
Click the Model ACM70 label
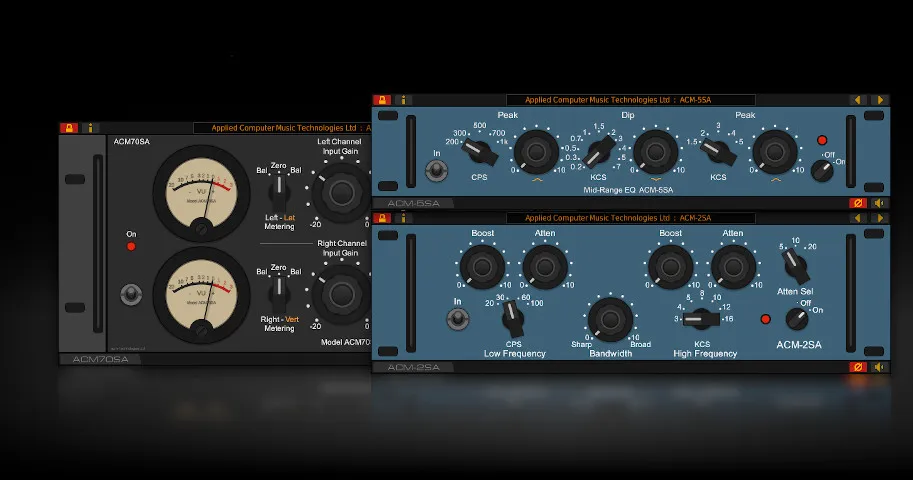(345, 342)
